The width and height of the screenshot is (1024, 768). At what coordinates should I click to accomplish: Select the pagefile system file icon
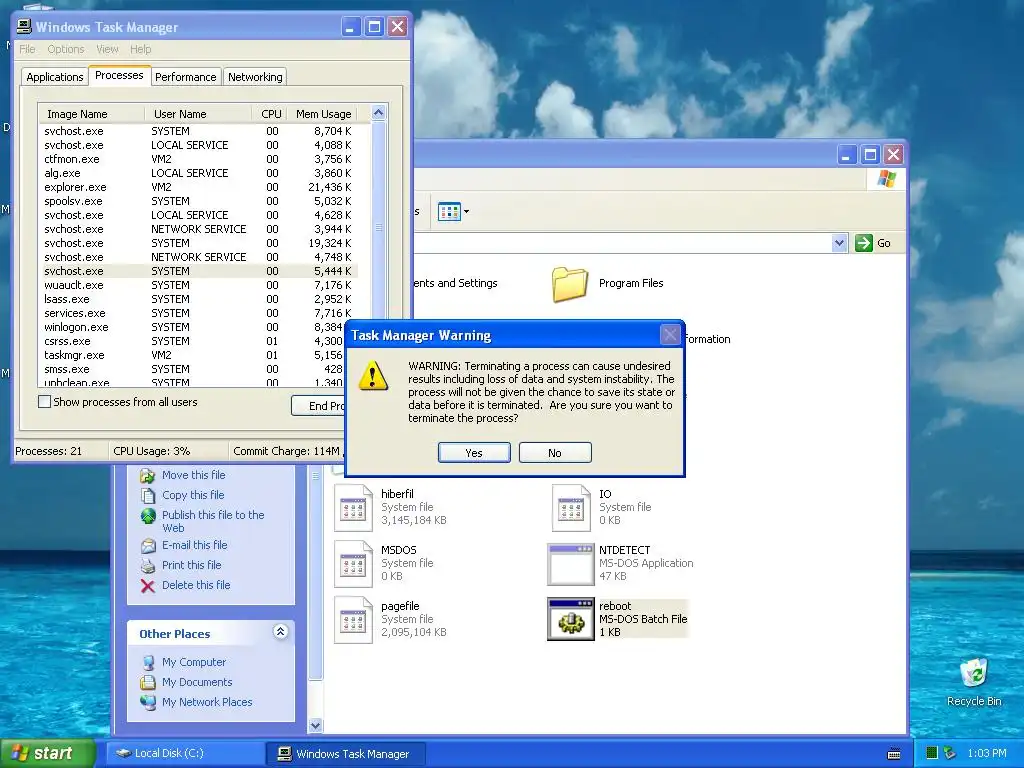353,620
